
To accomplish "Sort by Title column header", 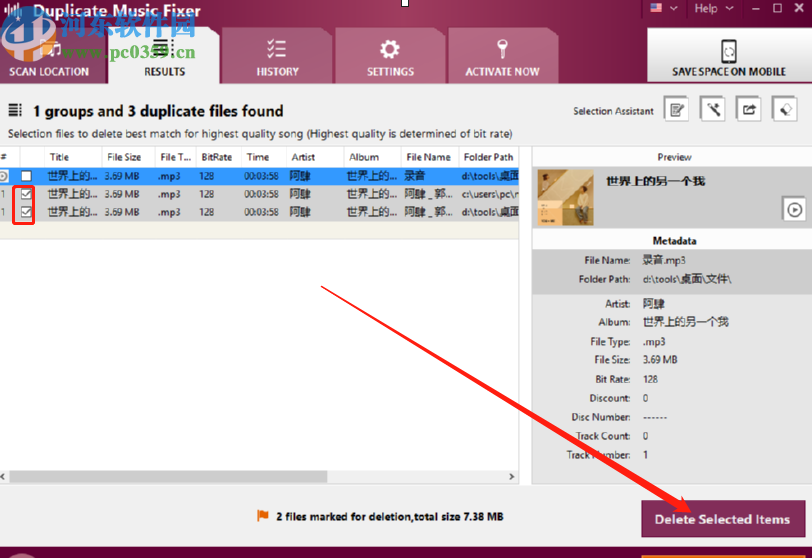I will pos(73,157).
